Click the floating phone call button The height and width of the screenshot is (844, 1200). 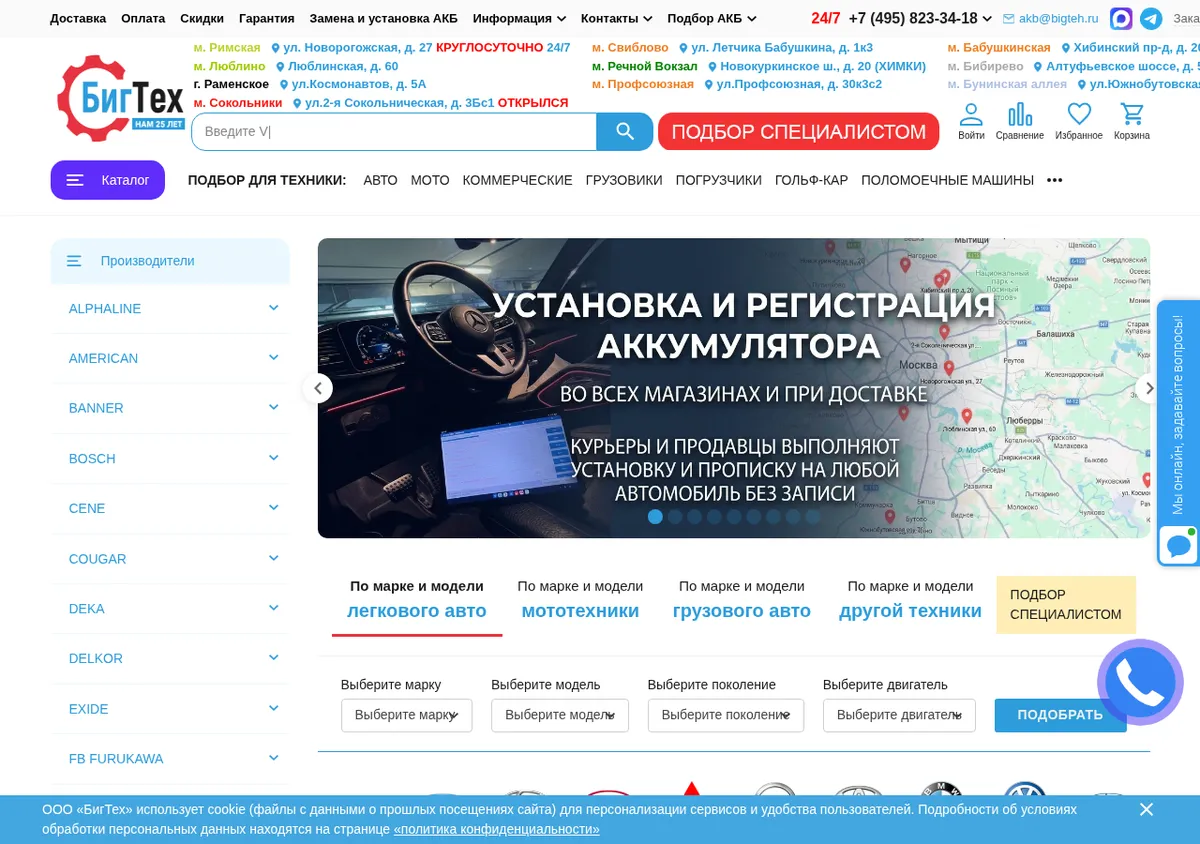[x=1140, y=682]
